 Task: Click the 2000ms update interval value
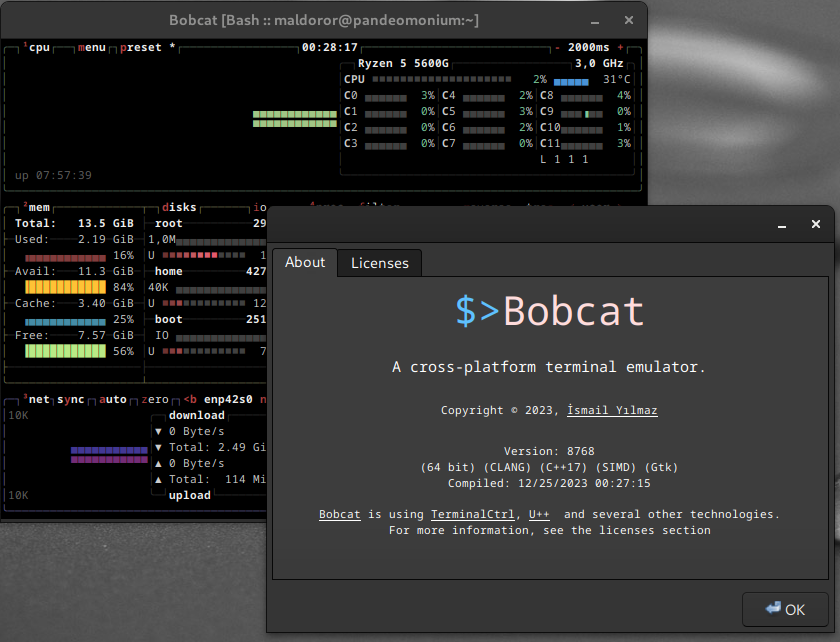click(x=588, y=47)
